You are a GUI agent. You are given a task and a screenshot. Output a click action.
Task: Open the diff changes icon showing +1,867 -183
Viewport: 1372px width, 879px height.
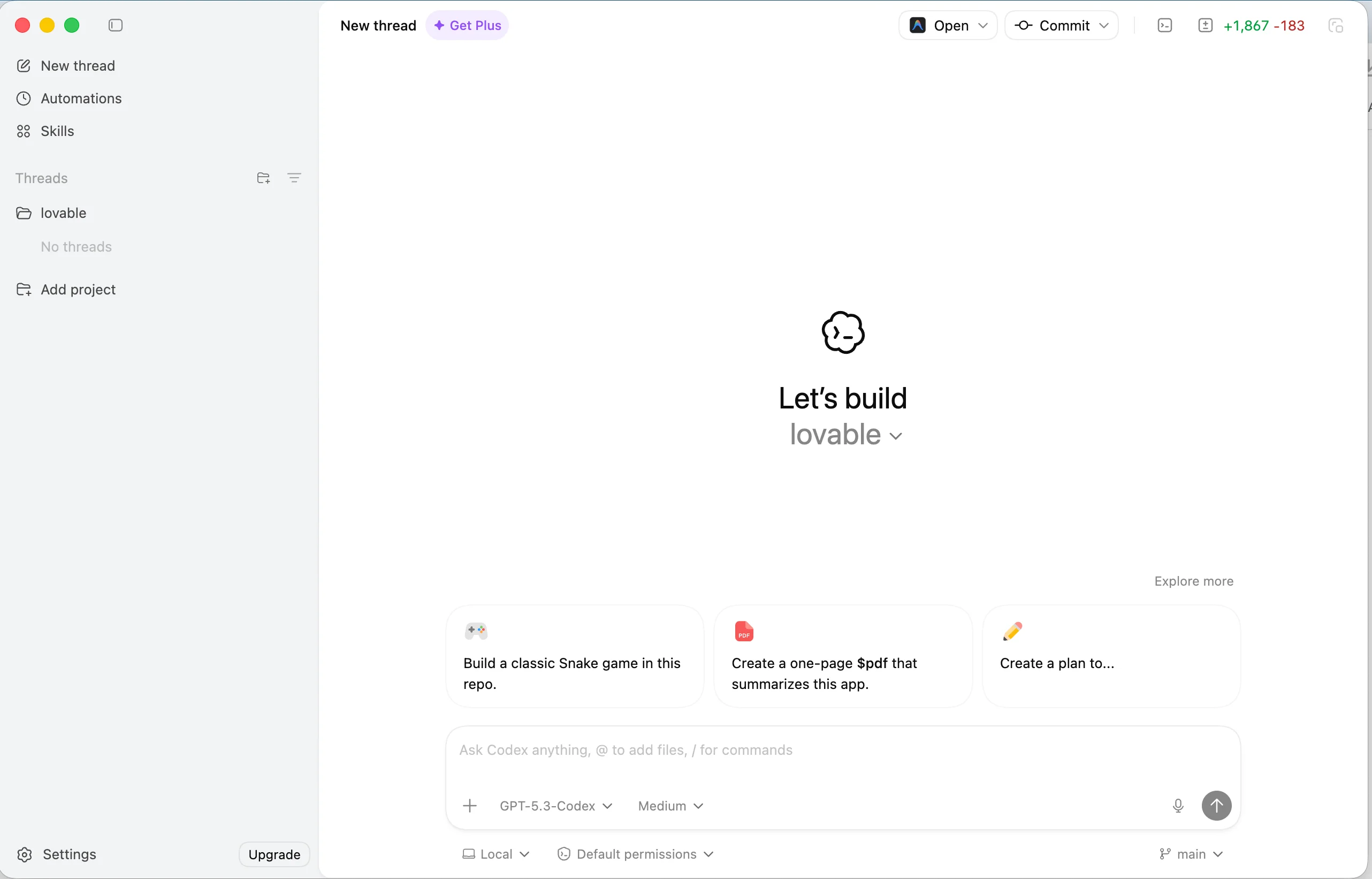1205,25
